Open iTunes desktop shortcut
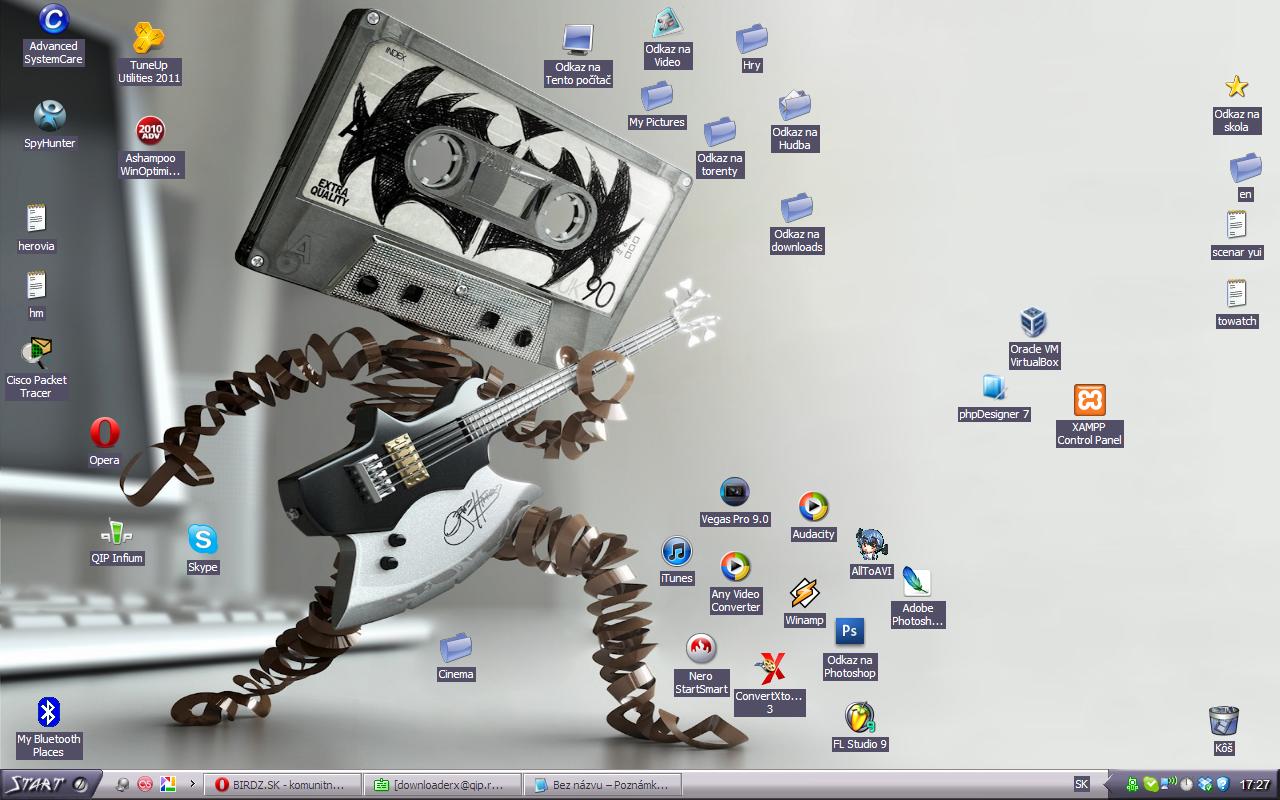 pyautogui.click(x=677, y=561)
